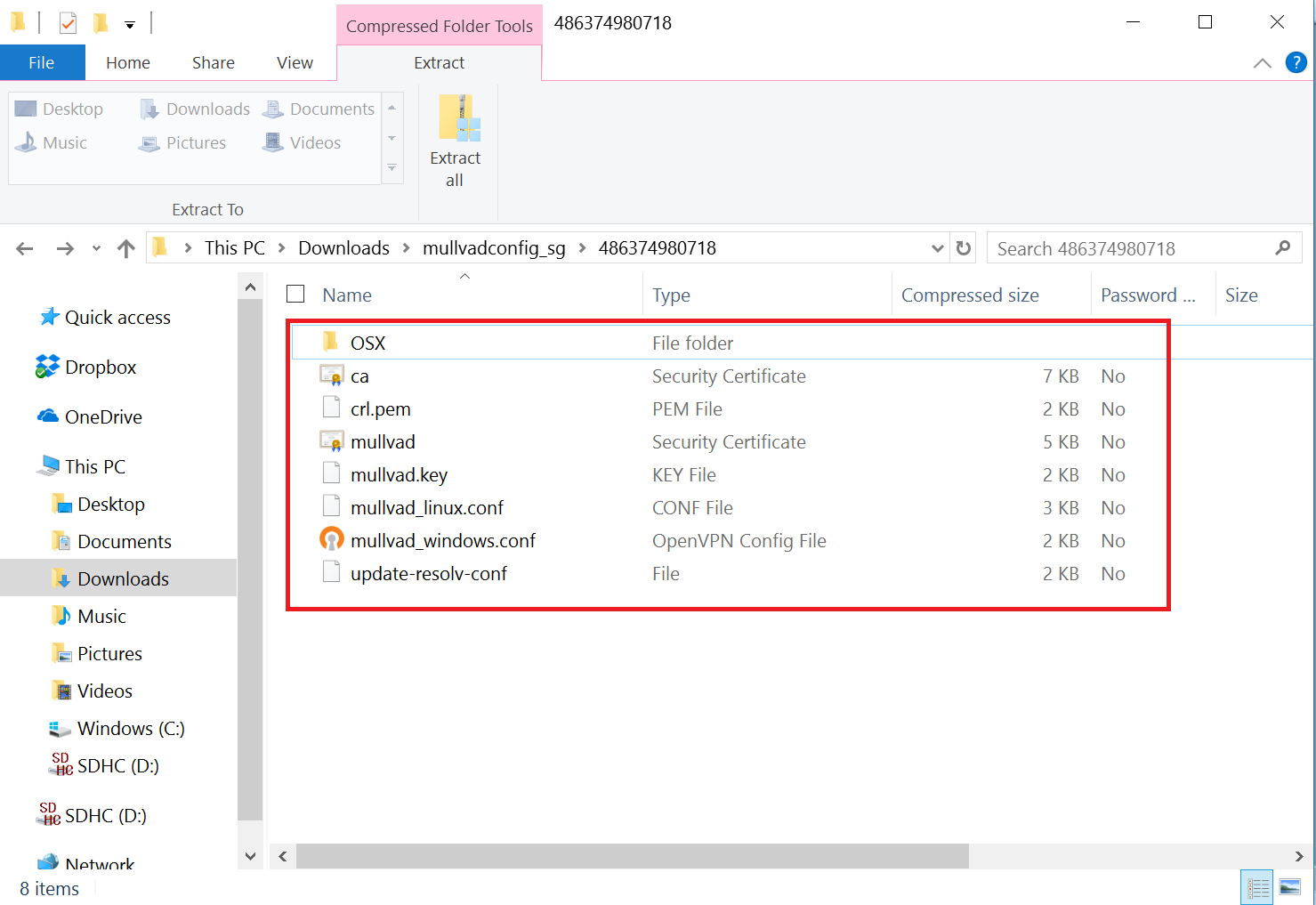This screenshot has height=905, width=1316.
Task: Open the File menu tab
Action: point(42,63)
